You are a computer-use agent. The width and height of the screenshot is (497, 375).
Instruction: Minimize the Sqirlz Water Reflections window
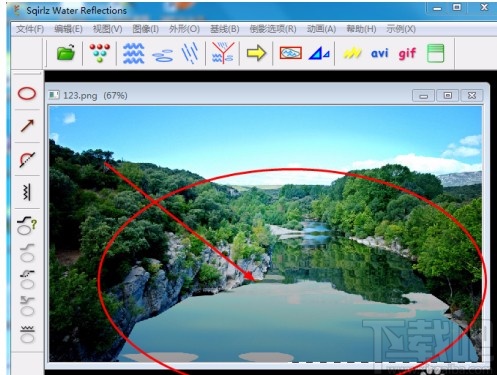pos(437,8)
